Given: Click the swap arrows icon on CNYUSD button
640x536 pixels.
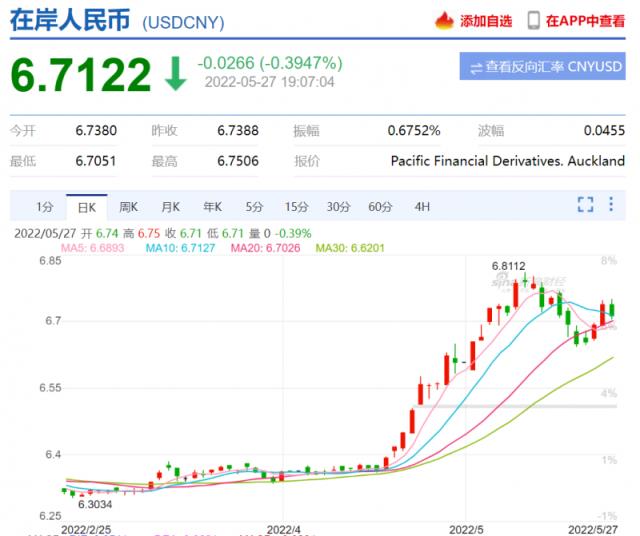Looking at the screenshot, I should 476,67.
